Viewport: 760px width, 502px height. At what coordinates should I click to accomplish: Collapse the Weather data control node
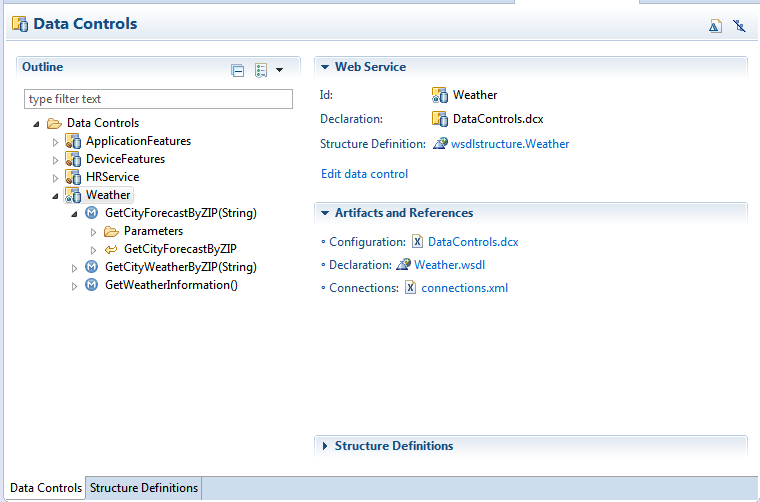click(55, 196)
